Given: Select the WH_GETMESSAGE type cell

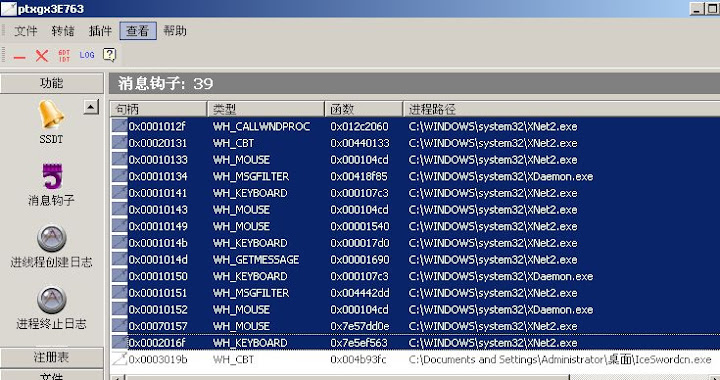Looking at the screenshot, I should pos(256,260).
